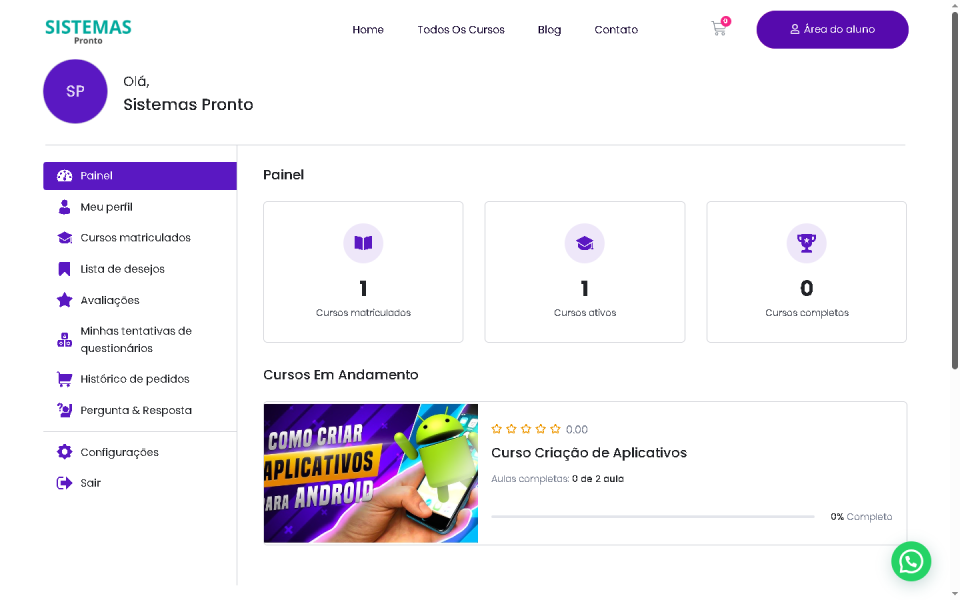This screenshot has width=960, height=600.
Task: Click the Pergunta & Resposta chat icon
Action: (x=66, y=410)
